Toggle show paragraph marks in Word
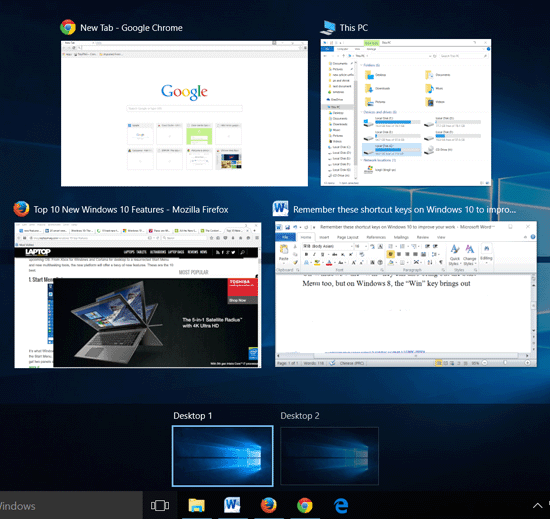Screen dimensions: 550x519 [441, 262]
